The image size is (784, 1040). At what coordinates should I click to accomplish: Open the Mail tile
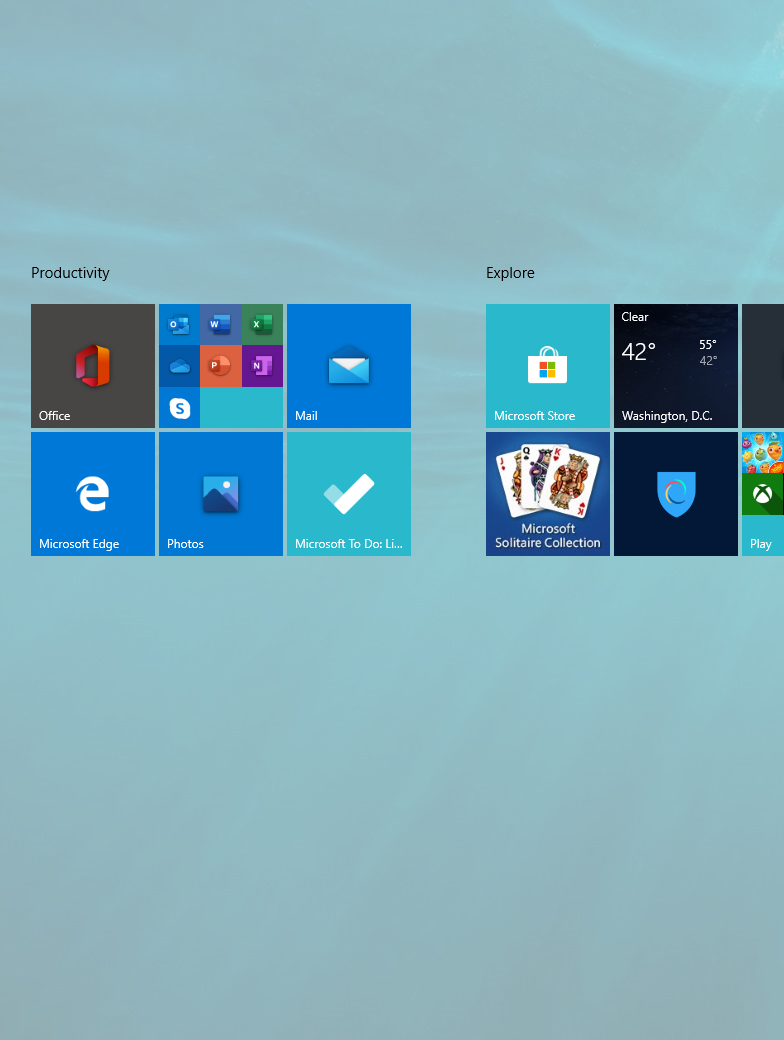[349, 365]
